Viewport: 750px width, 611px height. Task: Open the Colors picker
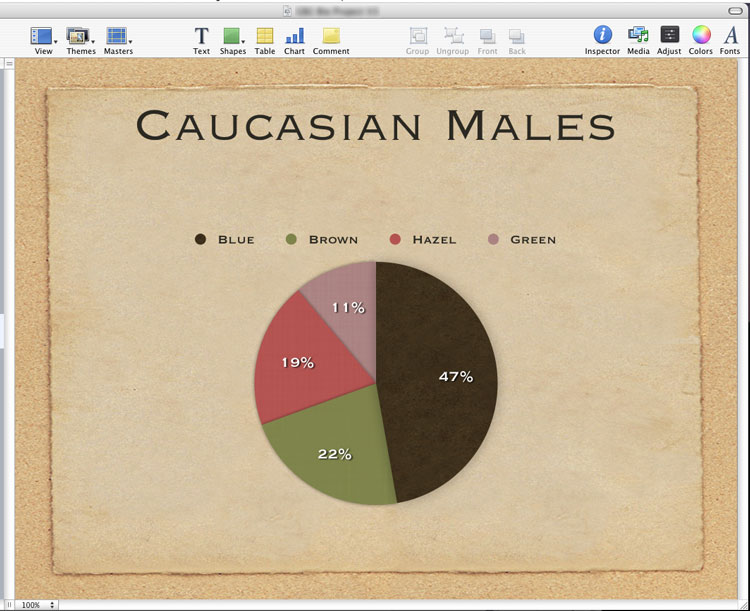click(x=701, y=40)
